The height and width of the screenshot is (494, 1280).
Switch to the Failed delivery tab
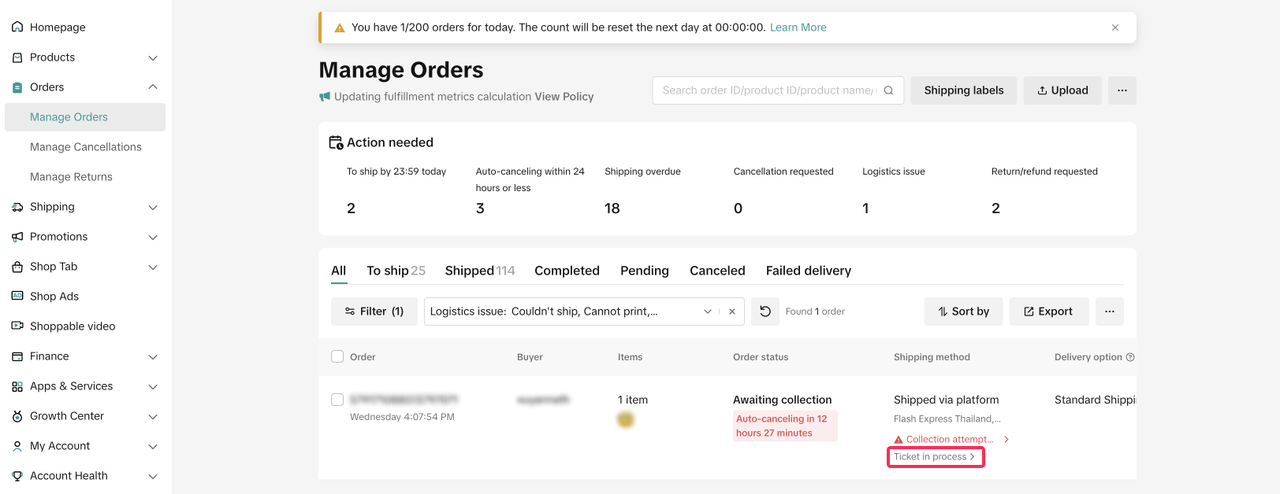pyautogui.click(x=808, y=271)
